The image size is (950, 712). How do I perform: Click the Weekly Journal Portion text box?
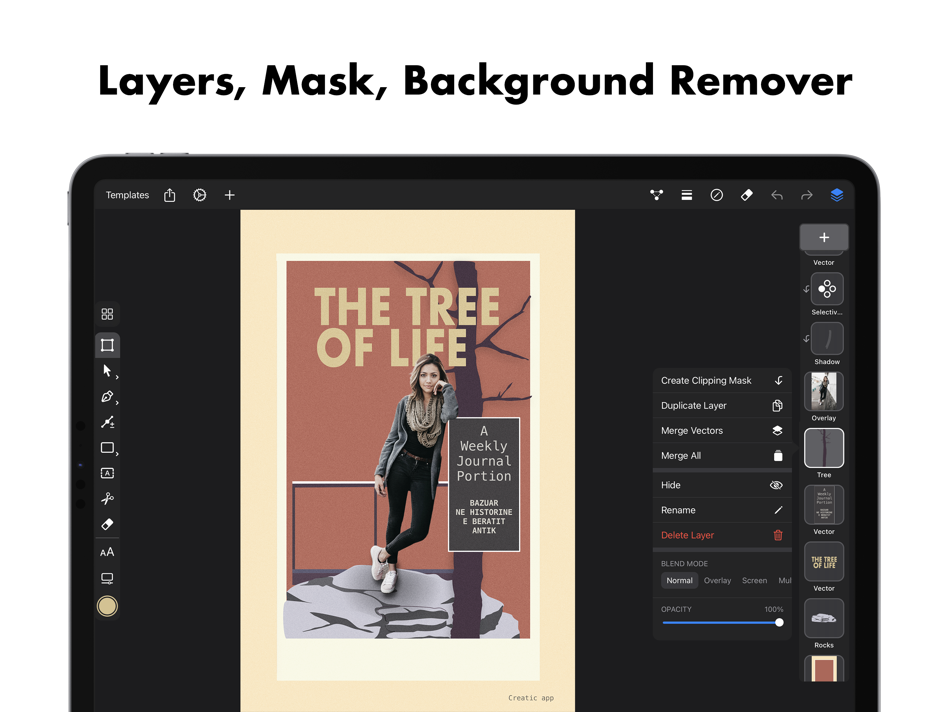484,484
